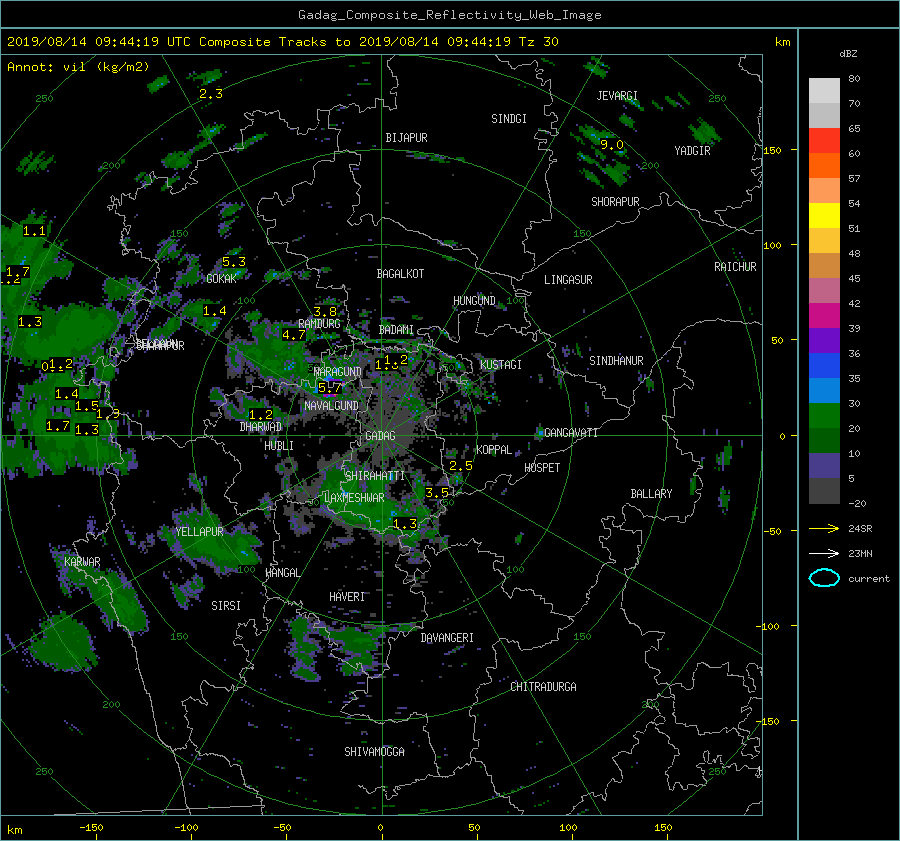Click the RAMDURG town label
The height and width of the screenshot is (841, 900).
tap(319, 324)
